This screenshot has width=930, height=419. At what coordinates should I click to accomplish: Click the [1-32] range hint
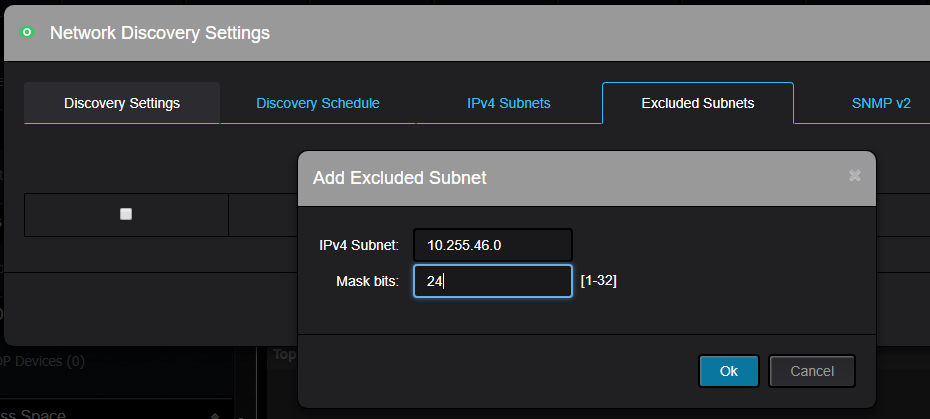[598, 281]
